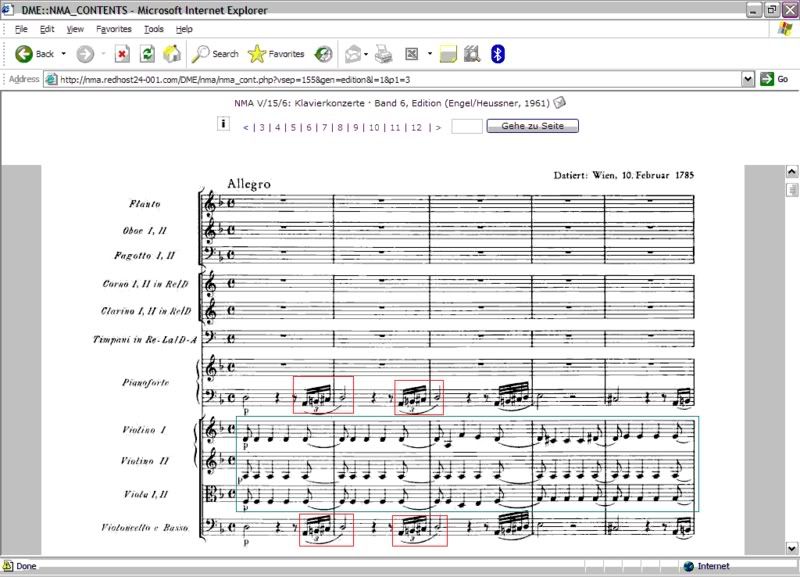Click the NMA V/15/6 Klavierkonzerte title text
The height and width of the screenshot is (577, 800).
point(392,103)
